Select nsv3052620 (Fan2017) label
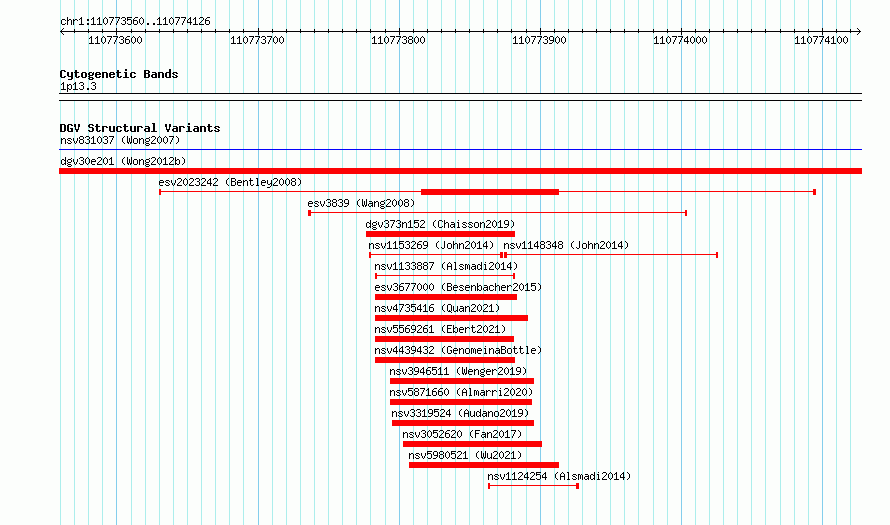 462,434
